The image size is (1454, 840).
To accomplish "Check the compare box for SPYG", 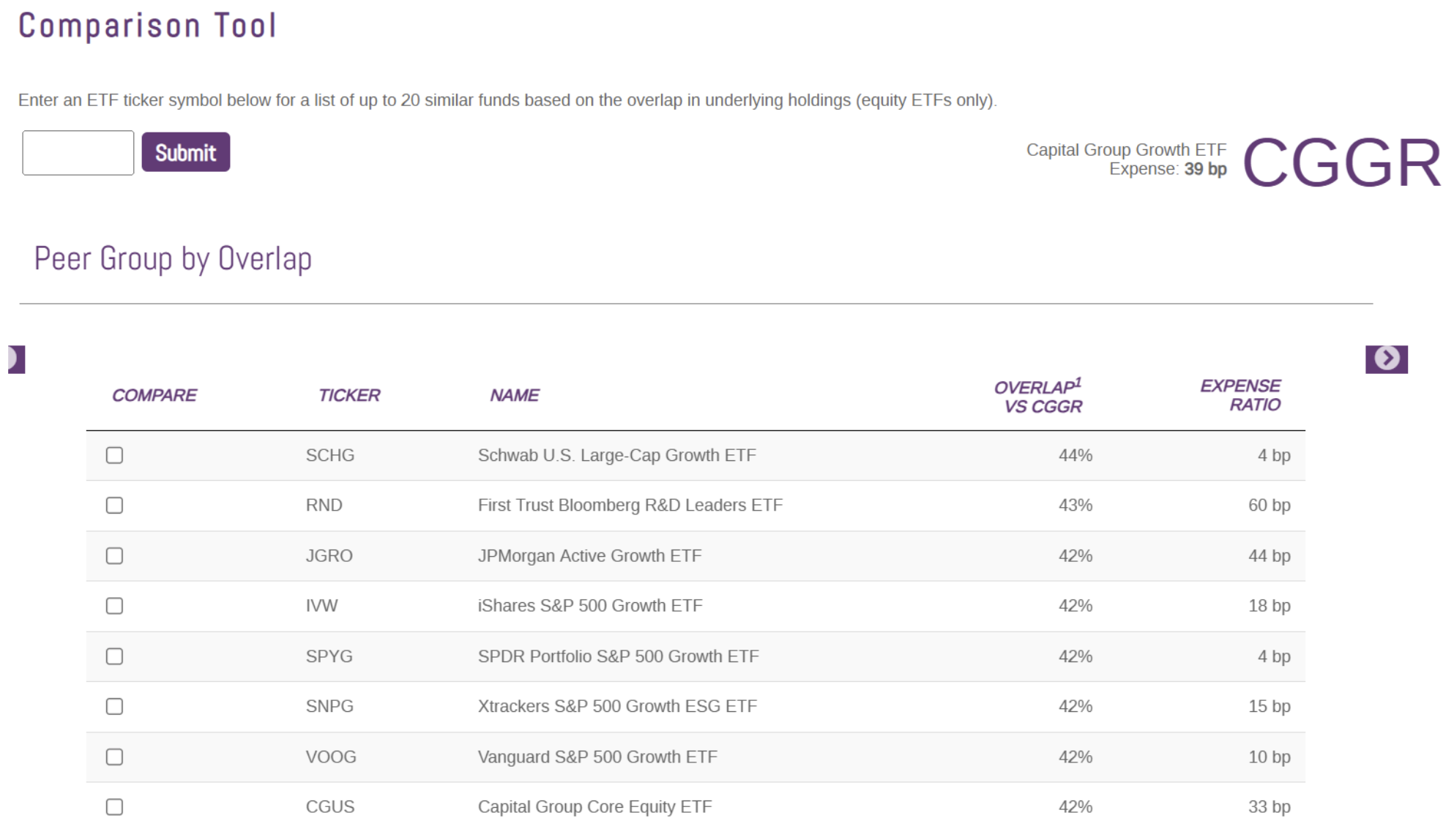I will (114, 656).
